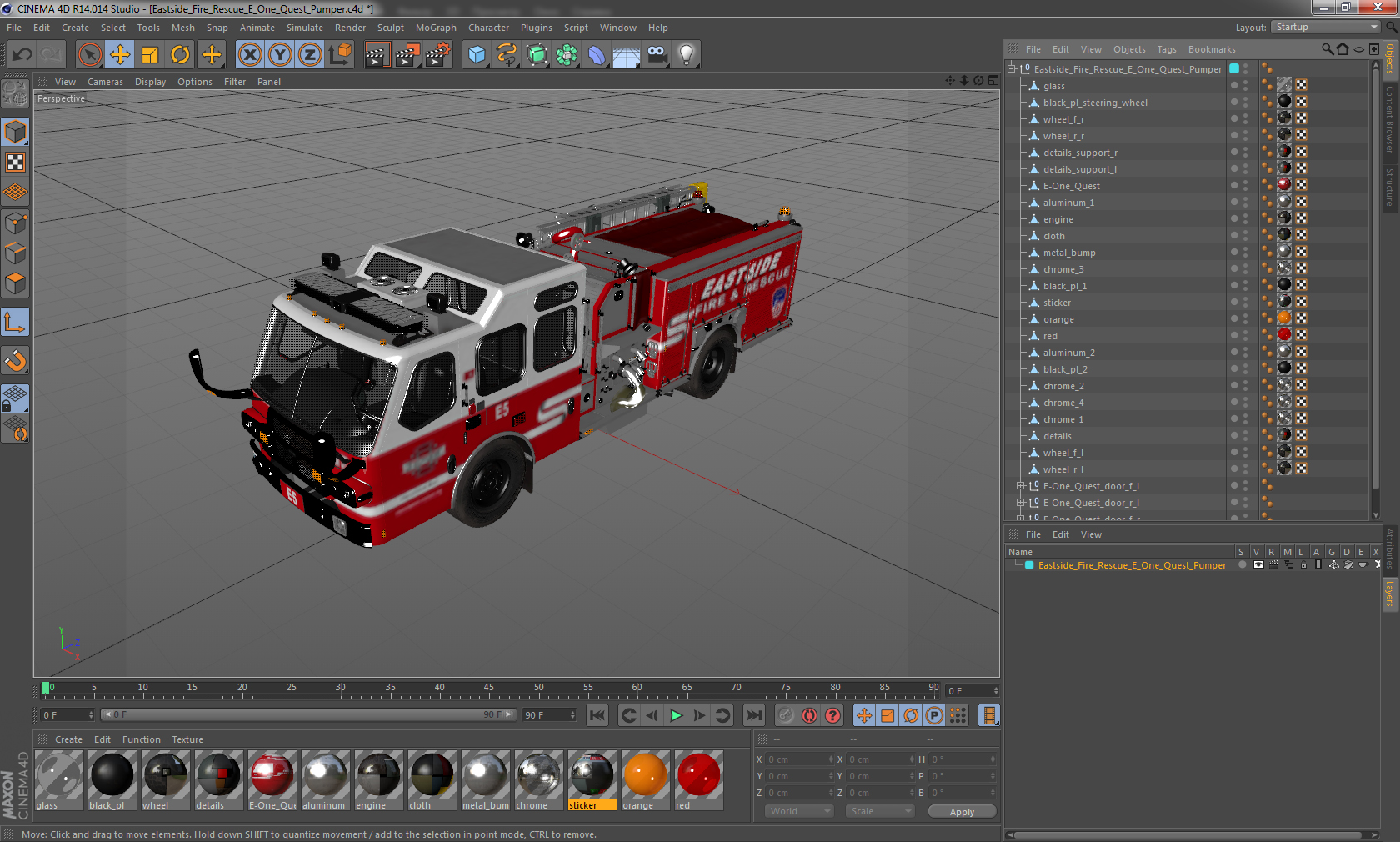Open the MoGraph menu
The image size is (1400, 842).
[436, 28]
